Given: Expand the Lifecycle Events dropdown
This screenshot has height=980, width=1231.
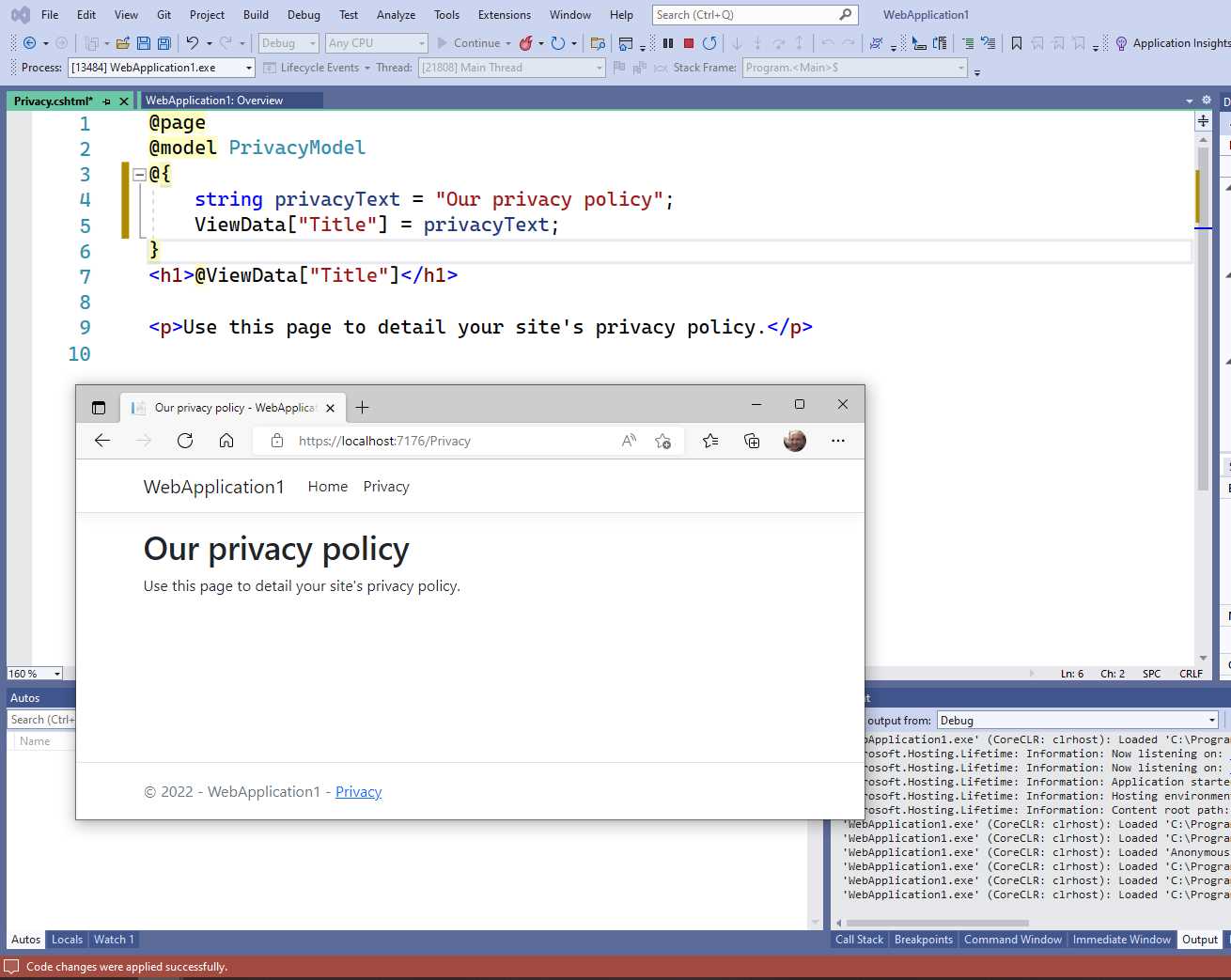Looking at the screenshot, I should pos(367,68).
